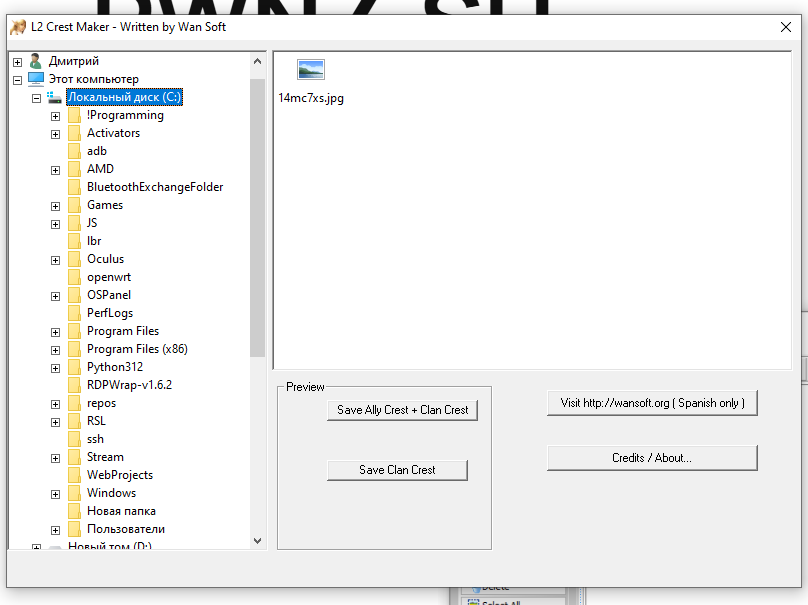This screenshot has height=605, width=808.
Task: Select the BluetoothExchangeFolder tree item
Action: [x=154, y=187]
